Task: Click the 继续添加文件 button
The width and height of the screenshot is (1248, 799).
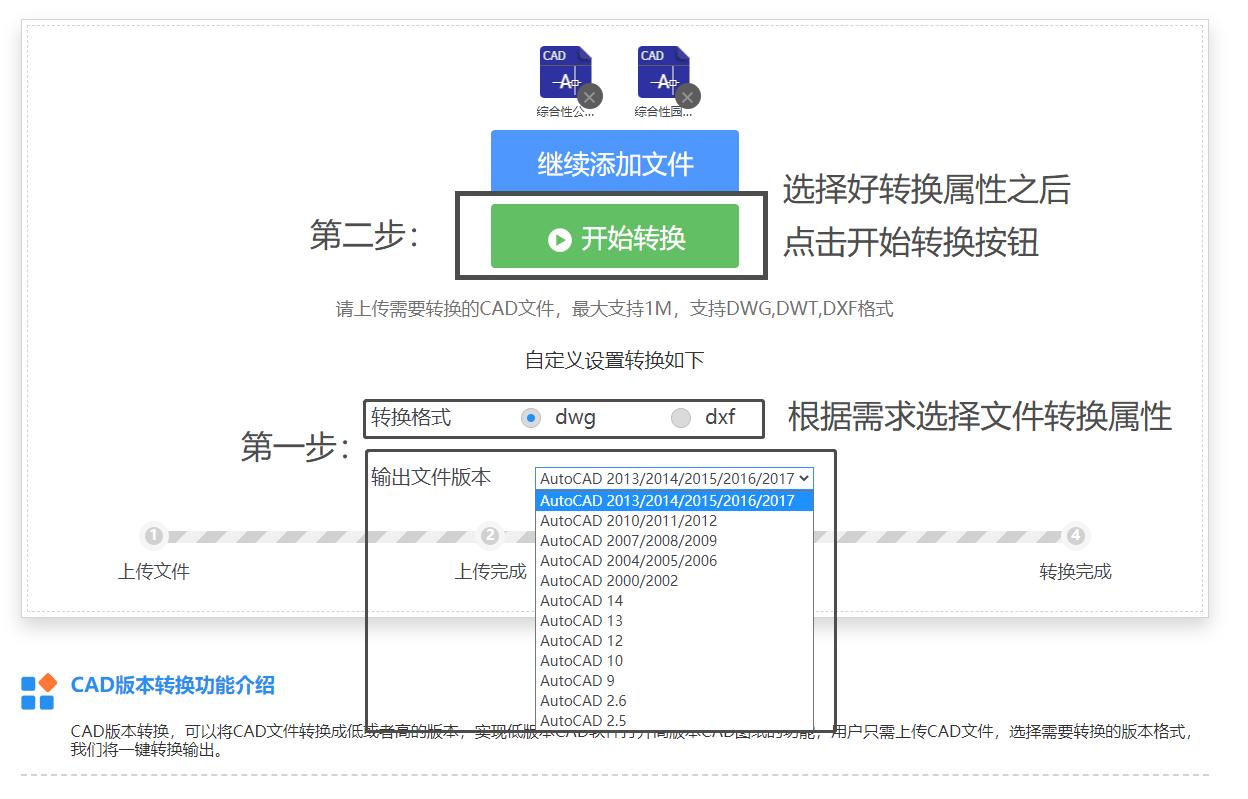Action: (613, 161)
